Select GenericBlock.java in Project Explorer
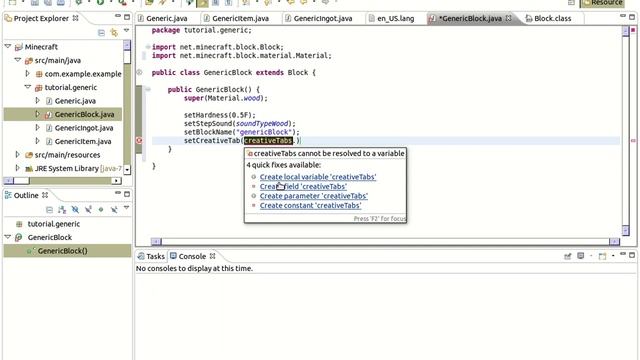This screenshot has width=640, height=360. click(x=62, y=114)
